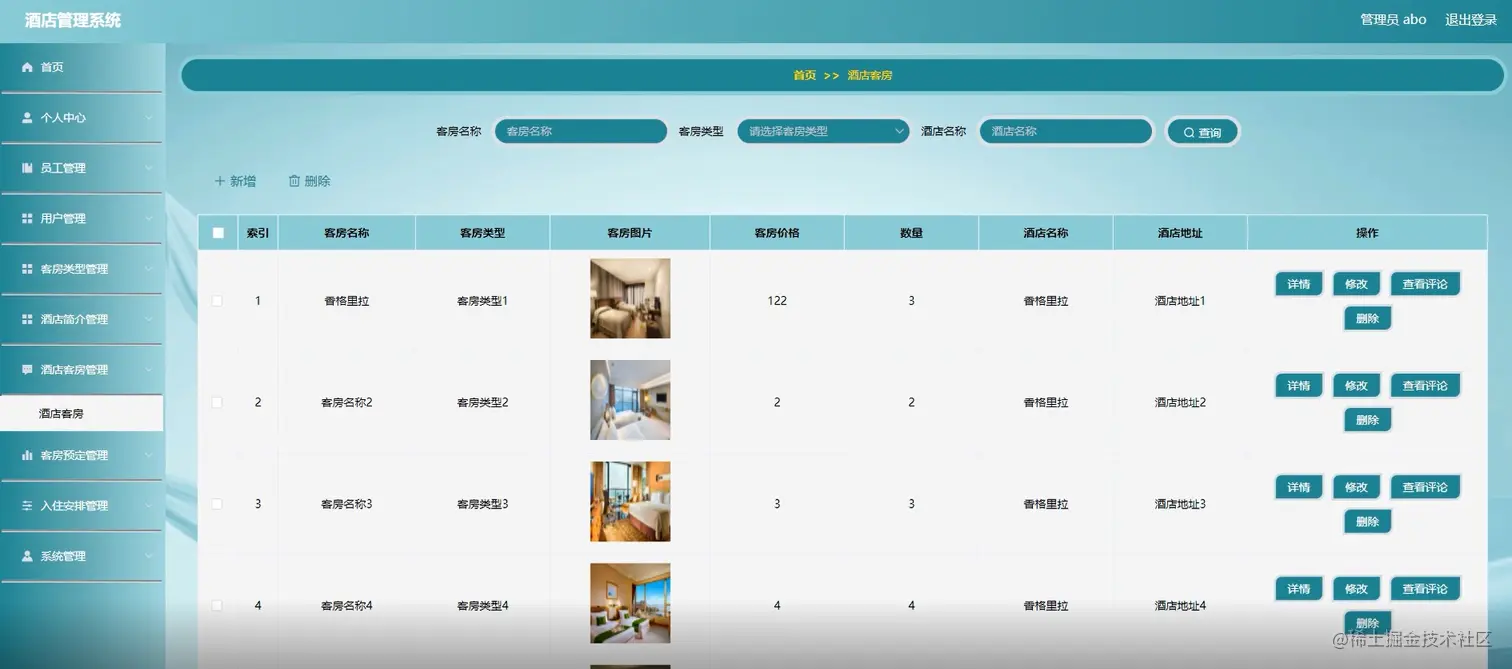Click 修改 for row 客房名称4

(1356, 589)
